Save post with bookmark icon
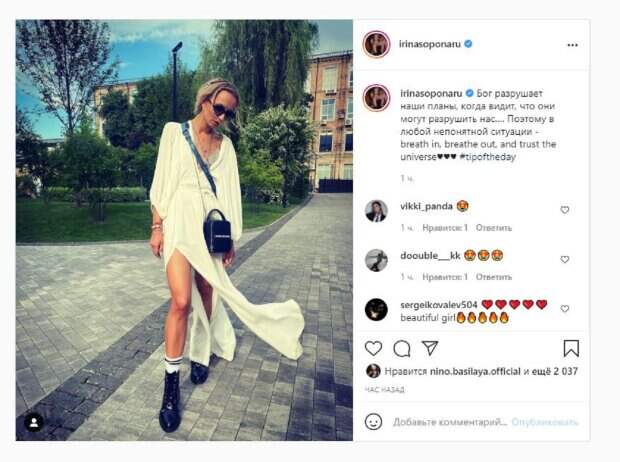The width and height of the screenshot is (620, 462). 571,348
